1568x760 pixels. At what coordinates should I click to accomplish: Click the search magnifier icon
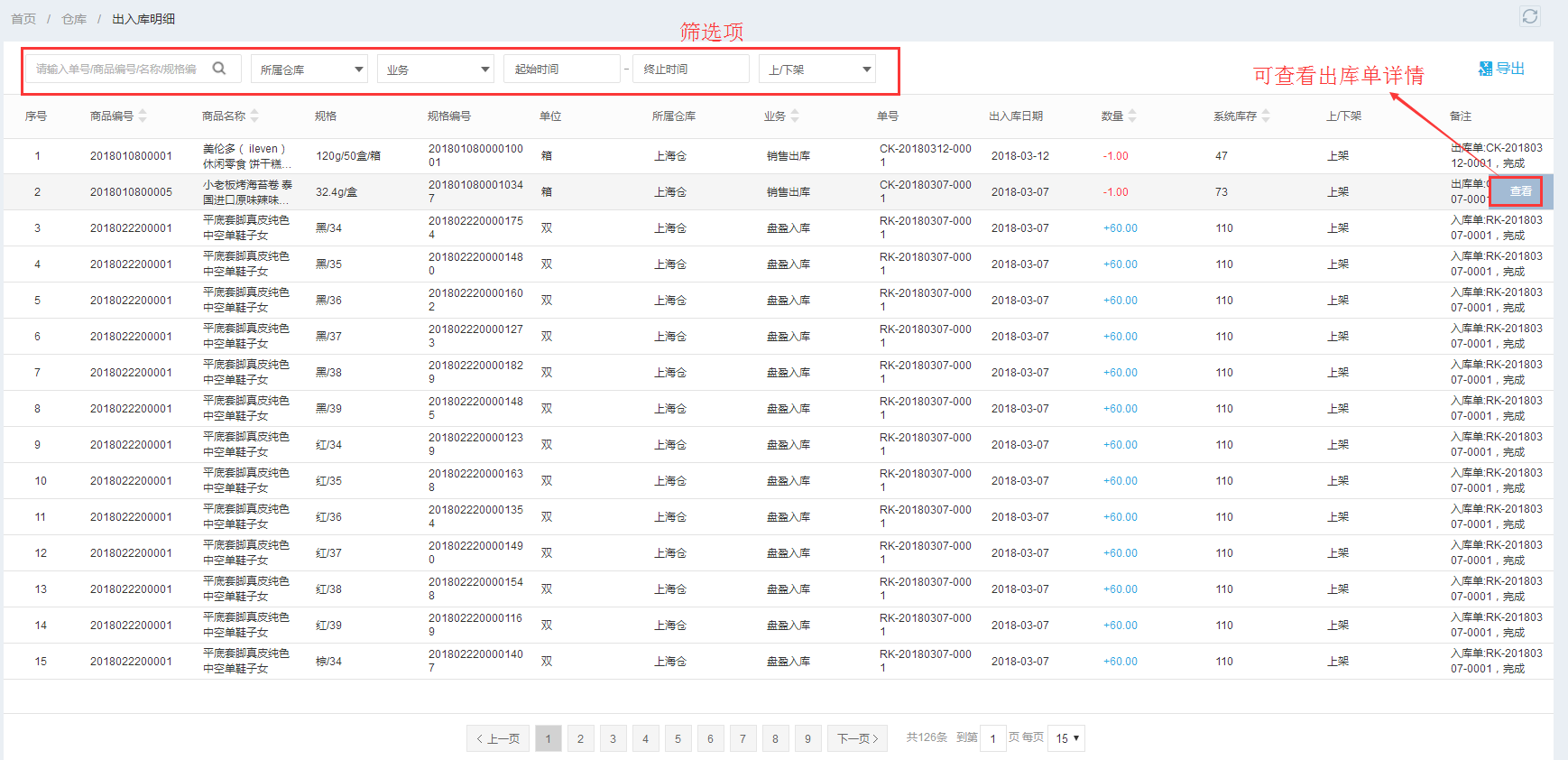pyautogui.click(x=219, y=69)
